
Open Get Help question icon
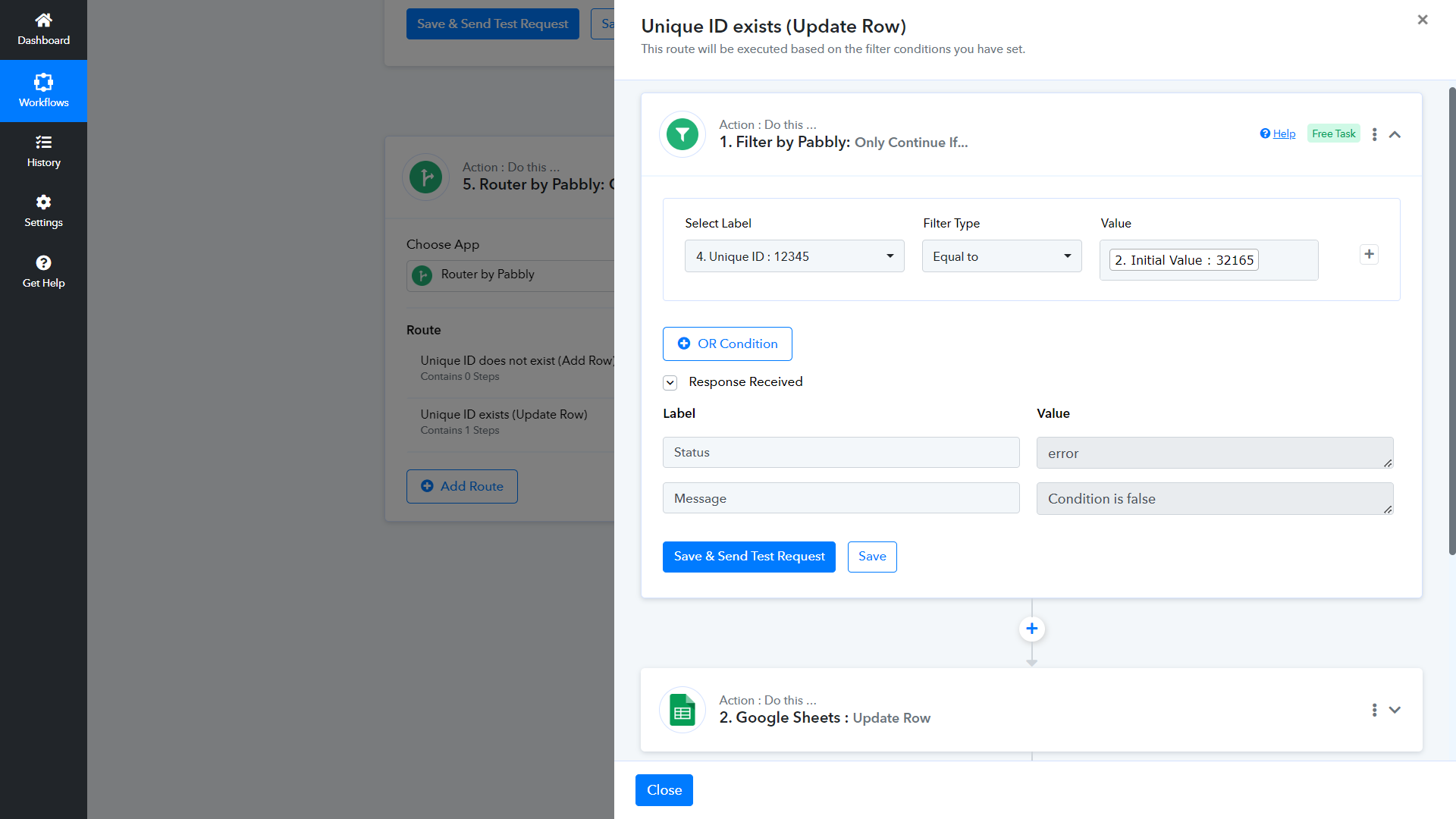(x=43, y=262)
